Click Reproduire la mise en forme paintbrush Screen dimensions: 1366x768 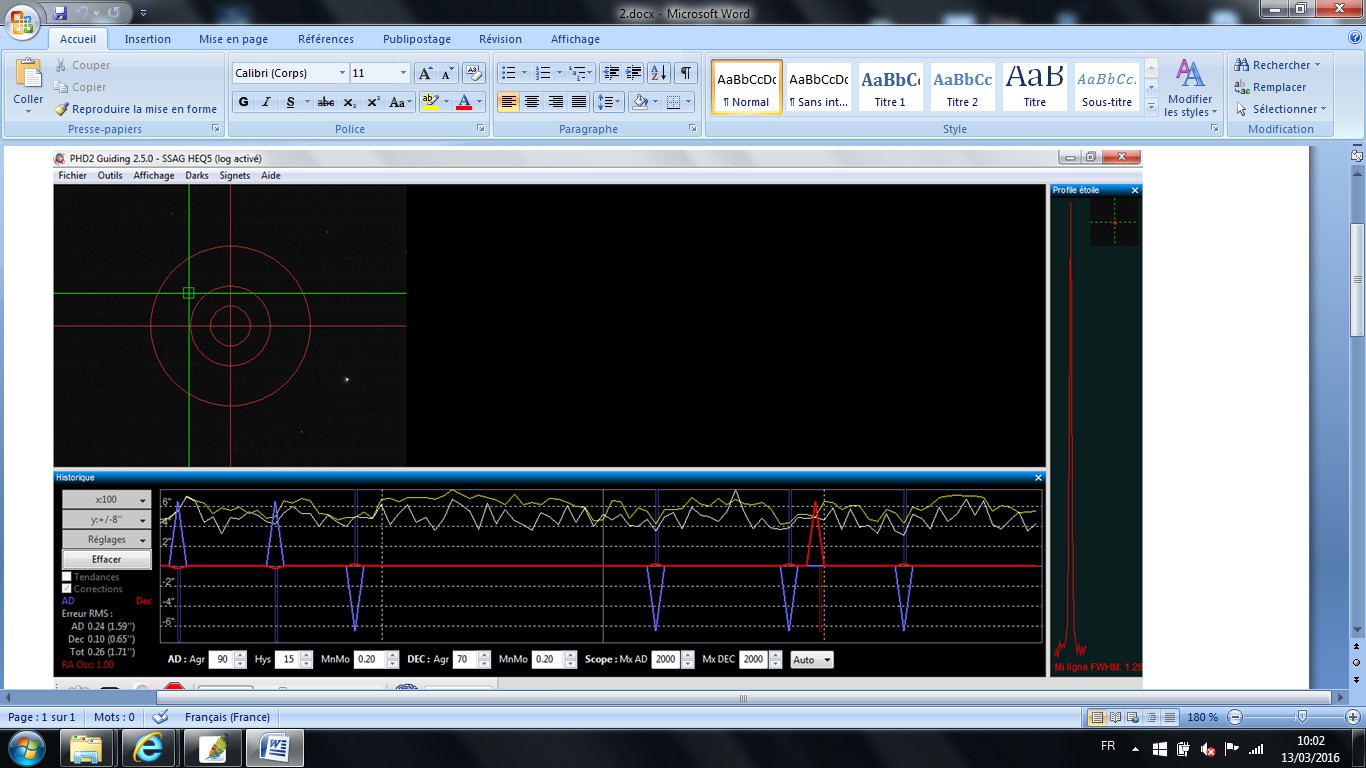(x=135, y=109)
